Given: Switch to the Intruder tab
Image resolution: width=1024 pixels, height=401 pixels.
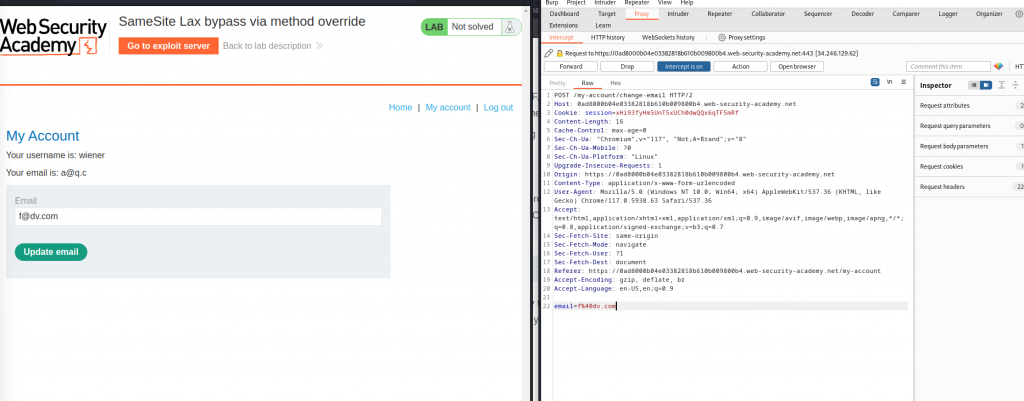Looking at the screenshot, I should 678,14.
